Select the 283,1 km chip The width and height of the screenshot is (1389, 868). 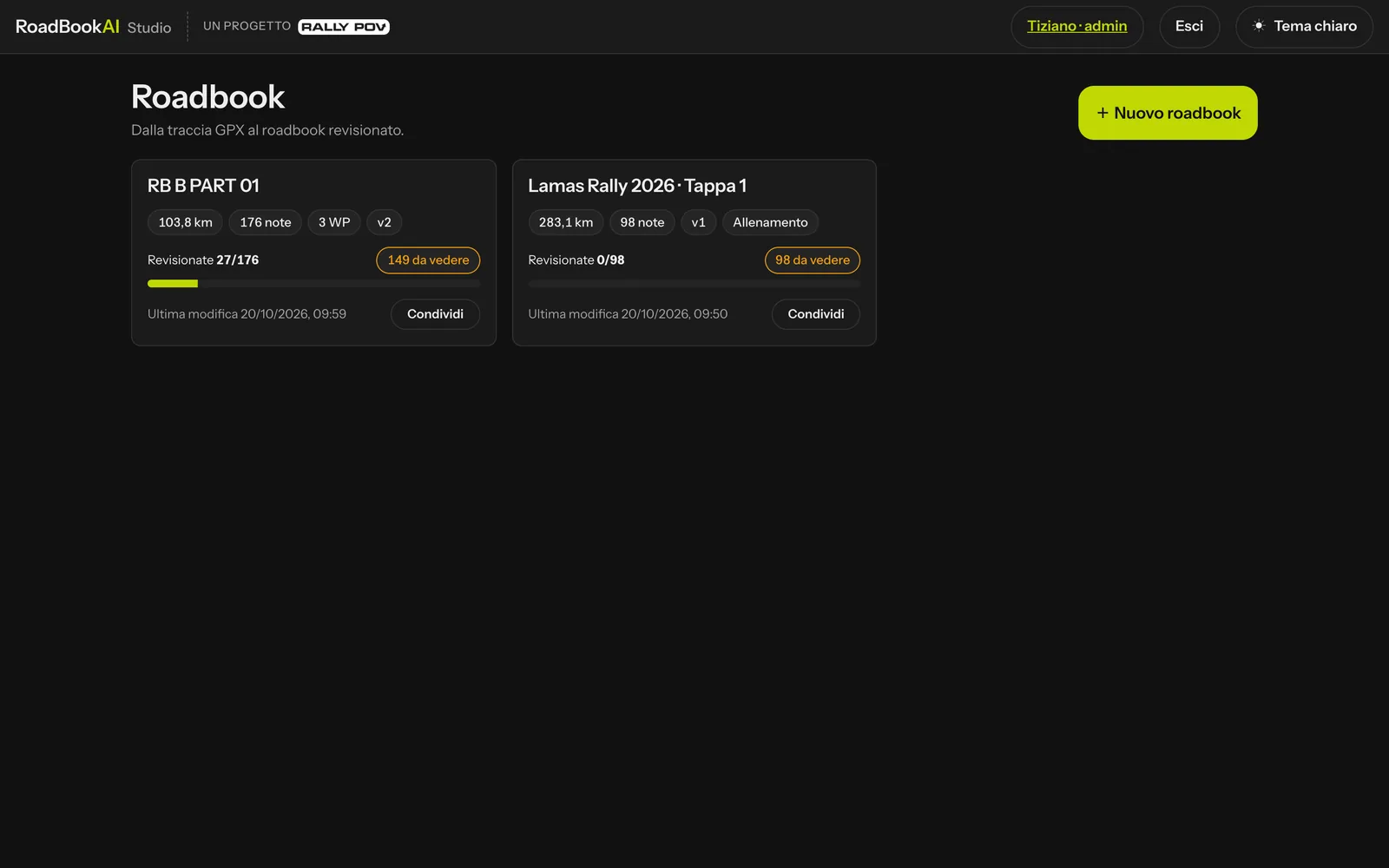point(566,222)
